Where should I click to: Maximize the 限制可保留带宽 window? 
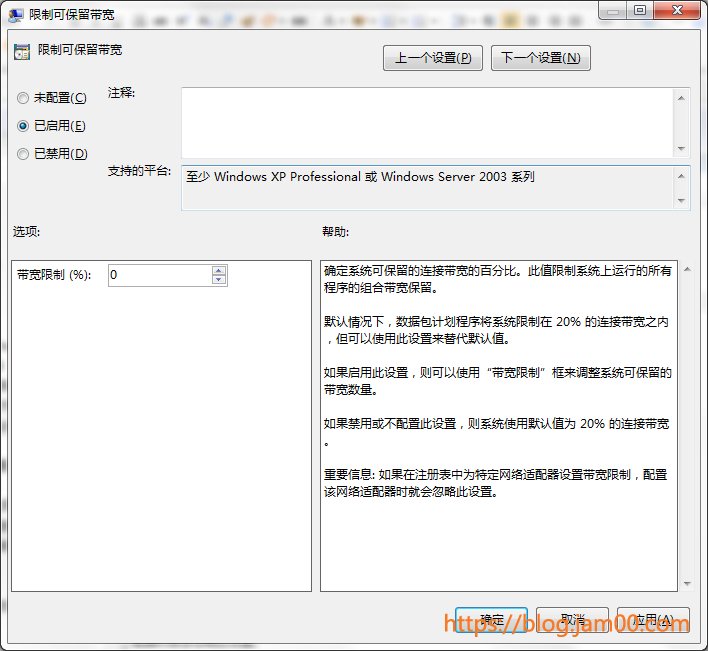click(639, 10)
